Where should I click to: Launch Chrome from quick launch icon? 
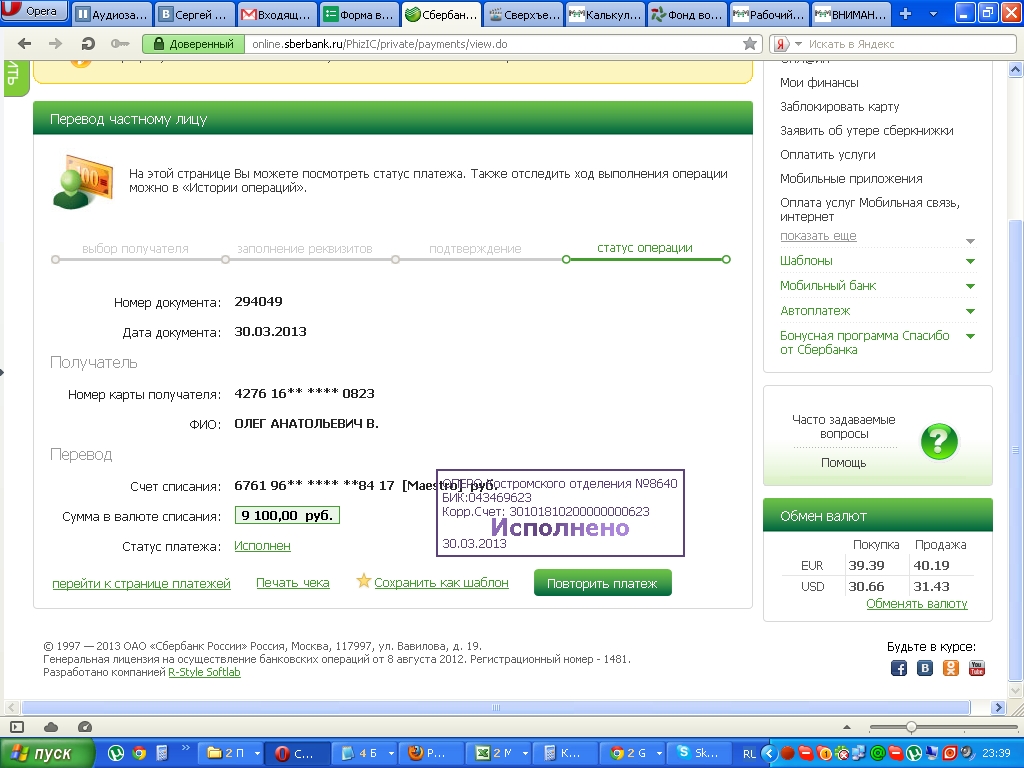[x=138, y=754]
